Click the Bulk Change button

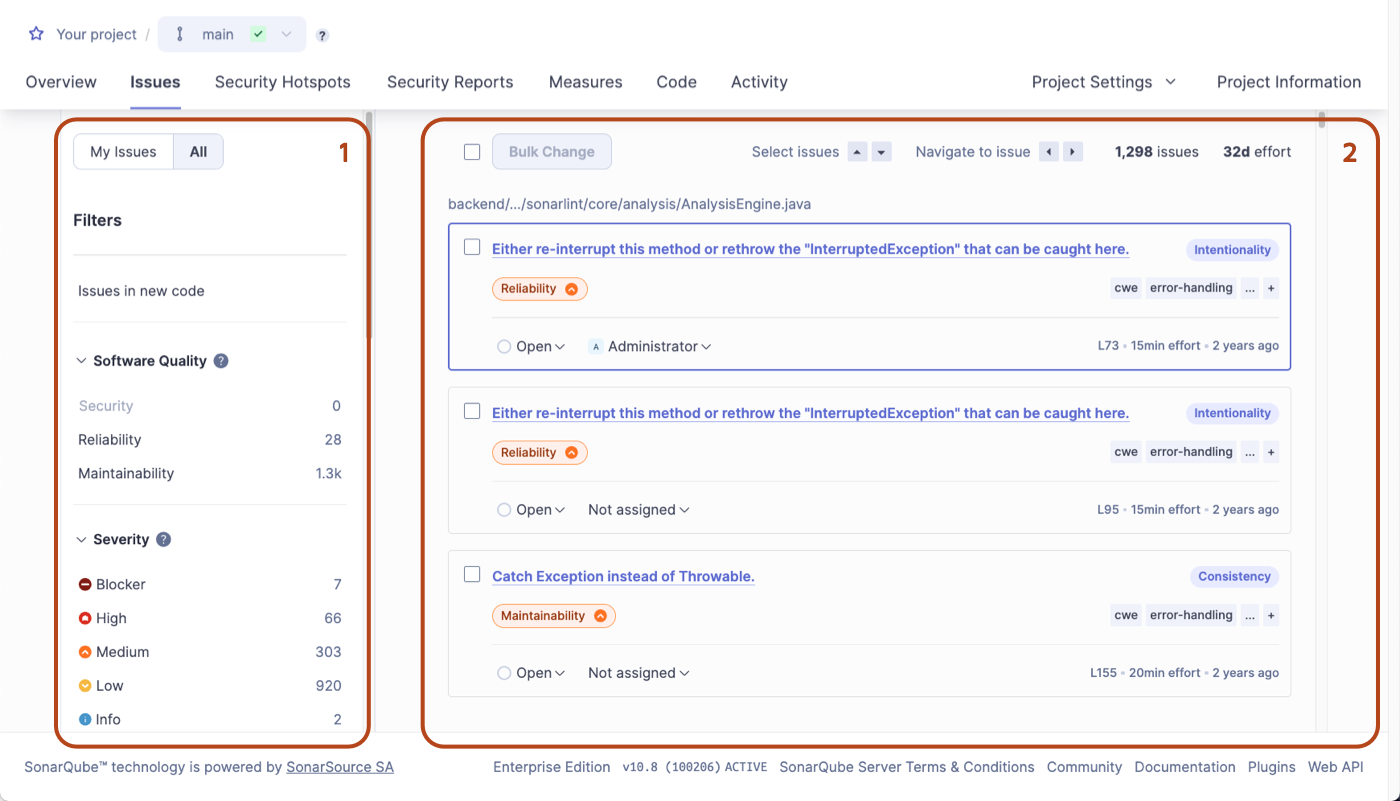click(x=551, y=151)
